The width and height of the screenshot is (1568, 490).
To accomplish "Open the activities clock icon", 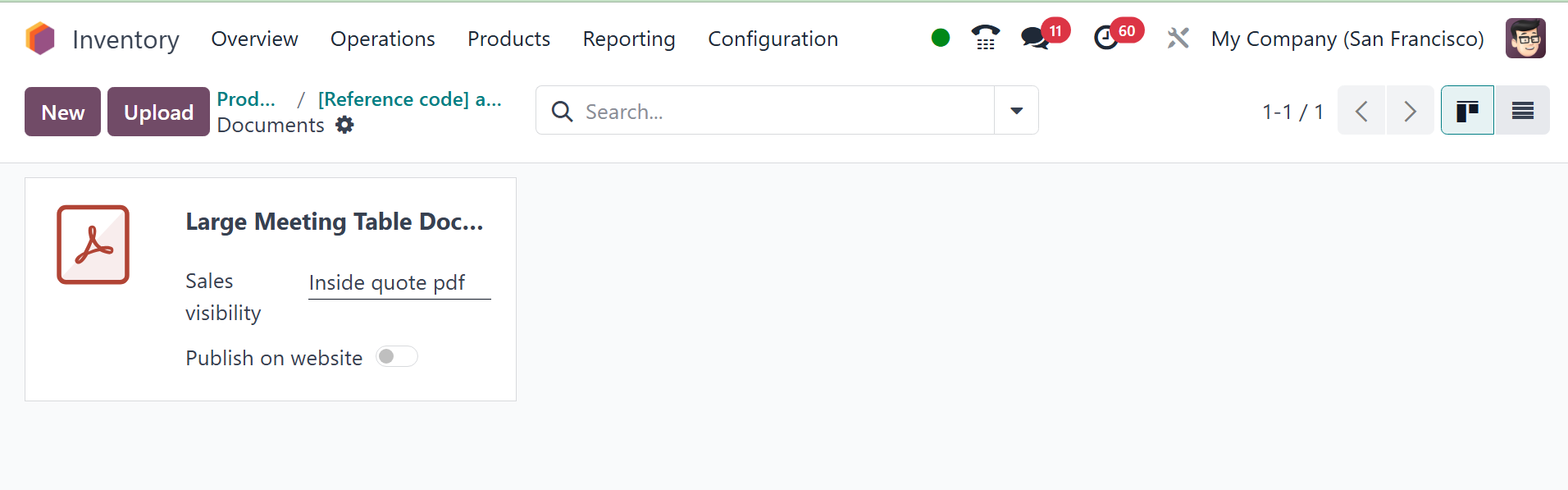I will tap(1106, 38).
